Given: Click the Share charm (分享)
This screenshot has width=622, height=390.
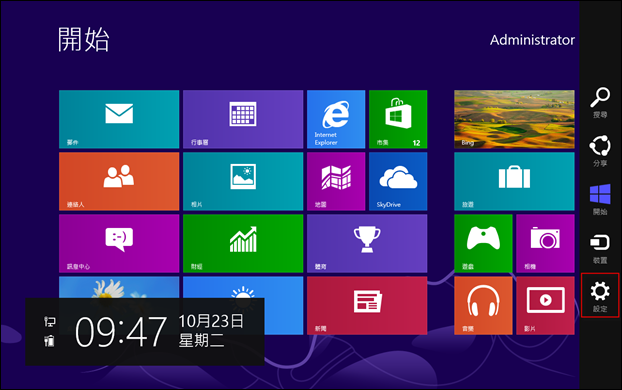Looking at the screenshot, I should click(600, 151).
